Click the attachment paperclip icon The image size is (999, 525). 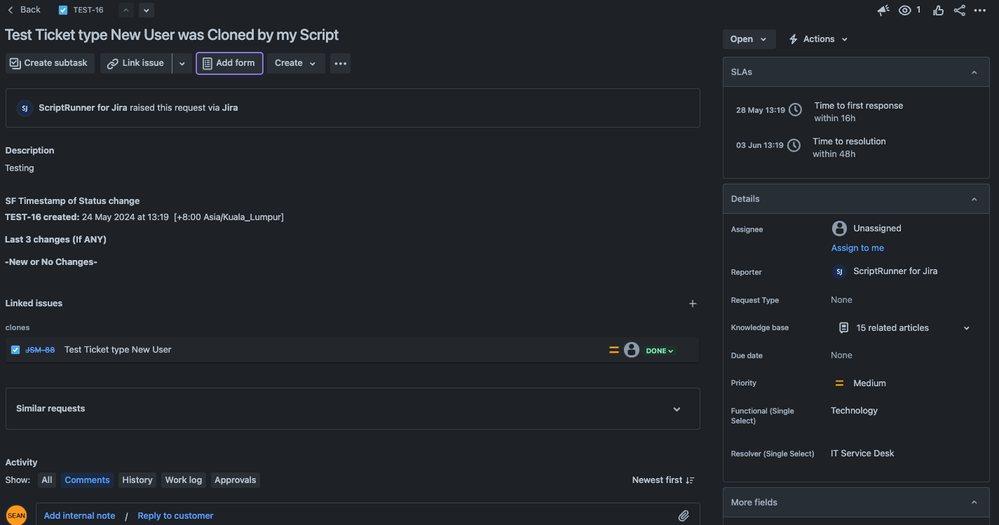tap(684, 515)
